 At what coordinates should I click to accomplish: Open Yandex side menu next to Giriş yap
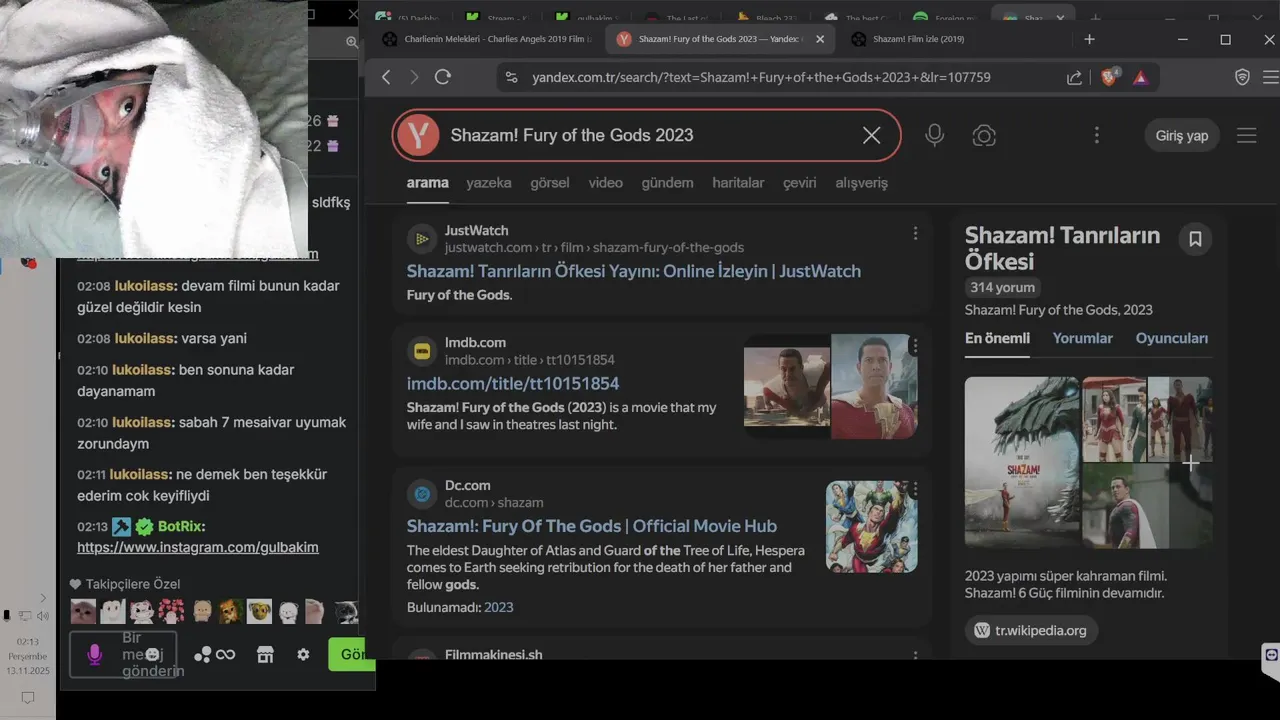pyautogui.click(x=1246, y=136)
